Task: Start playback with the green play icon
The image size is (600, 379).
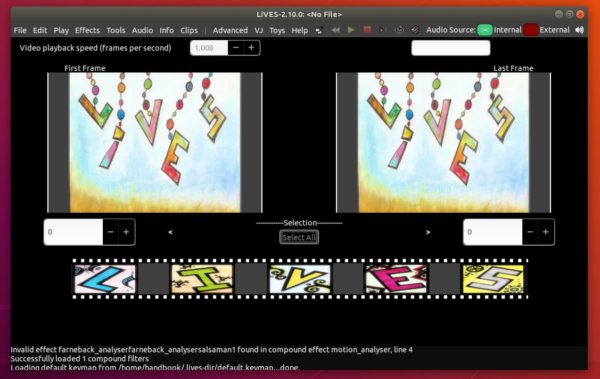Action: click(351, 30)
